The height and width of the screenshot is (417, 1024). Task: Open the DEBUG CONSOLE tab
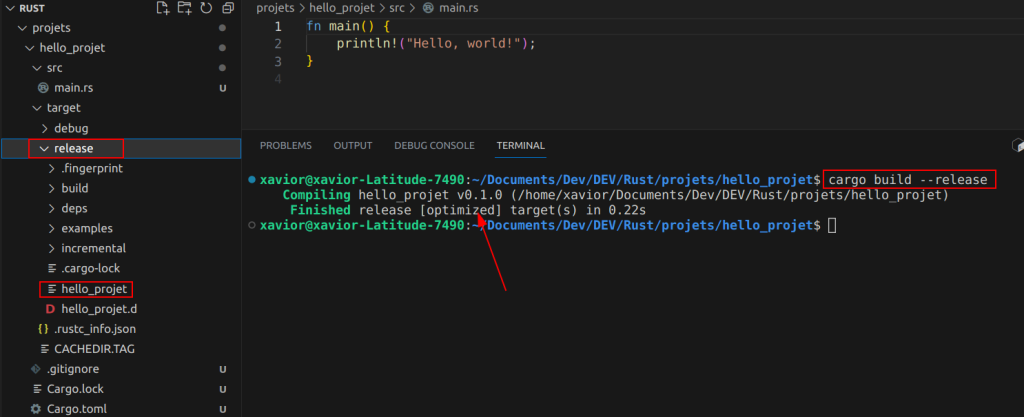click(x=434, y=146)
